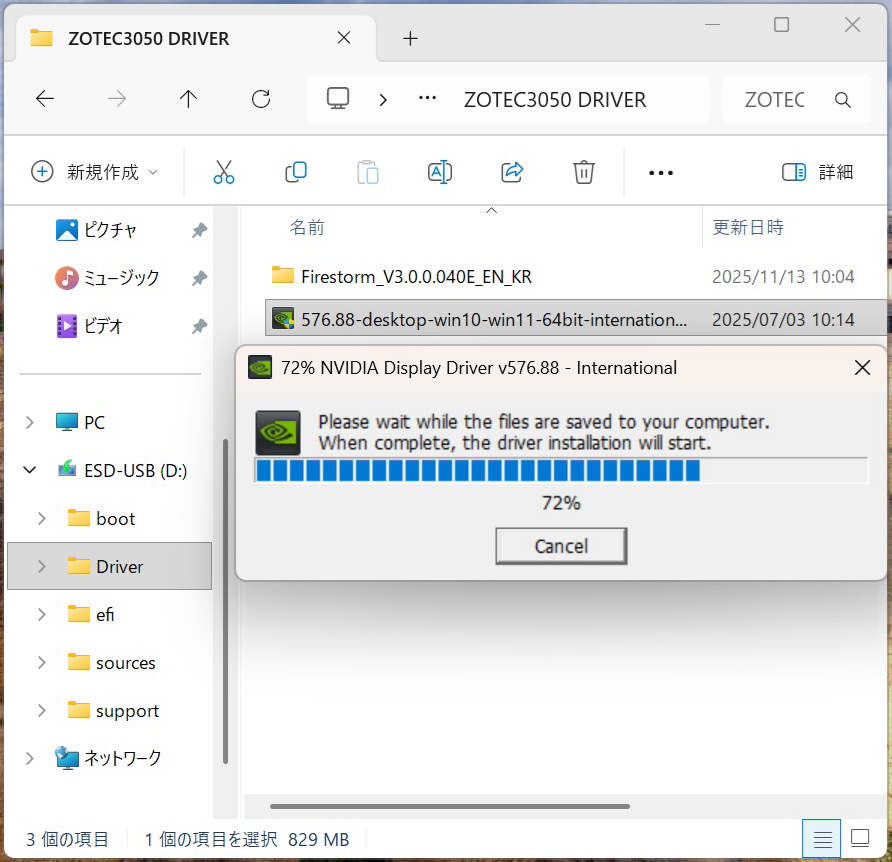Collapse the ESD-USB (D:) drive node
Image resolution: width=892 pixels, height=862 pixels.
coord(29,470)
